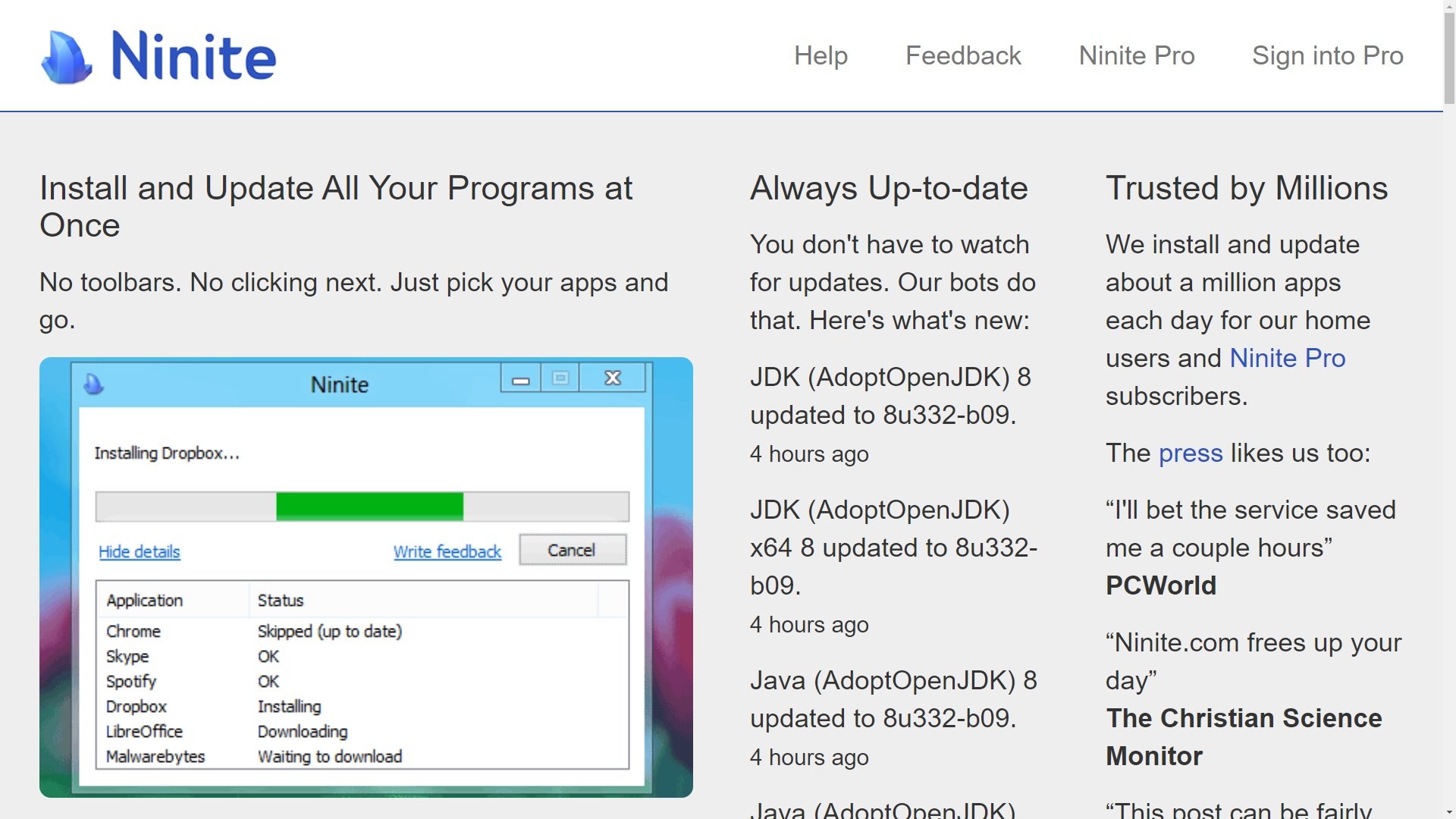Click the restore window button

[x=560, y=378]
